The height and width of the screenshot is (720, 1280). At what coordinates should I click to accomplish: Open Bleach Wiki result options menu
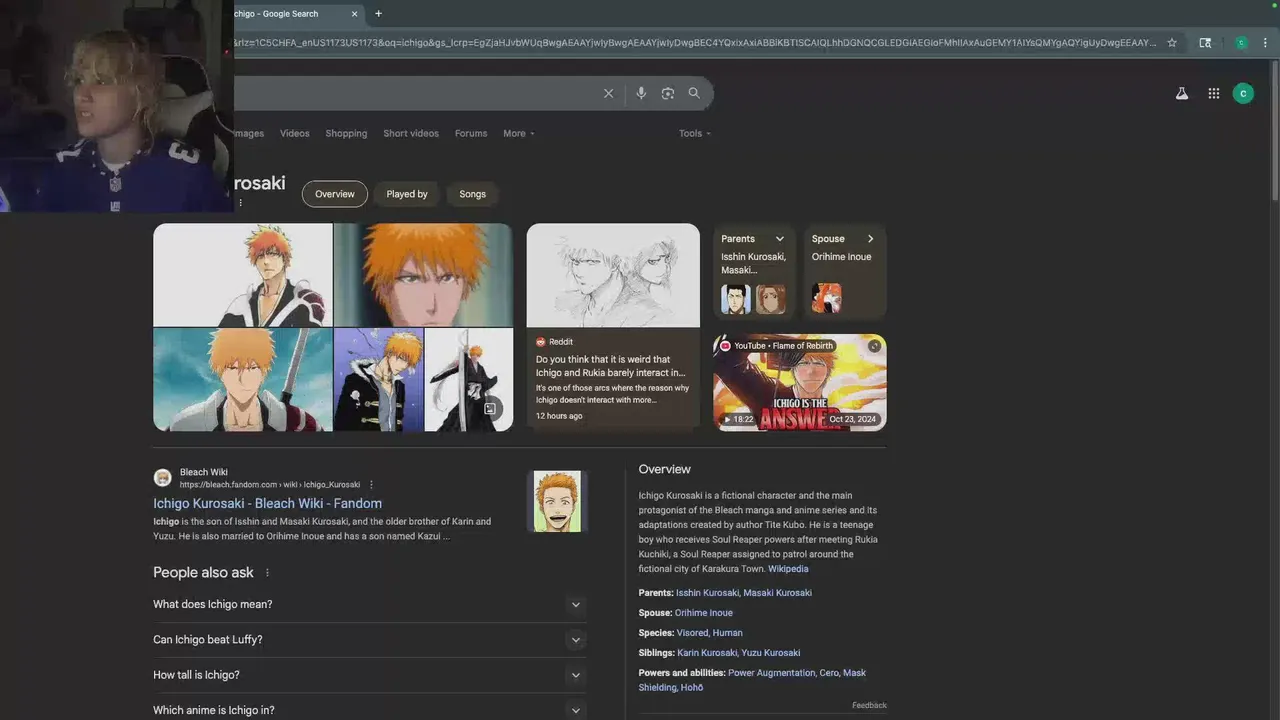[x=371, y=485]
